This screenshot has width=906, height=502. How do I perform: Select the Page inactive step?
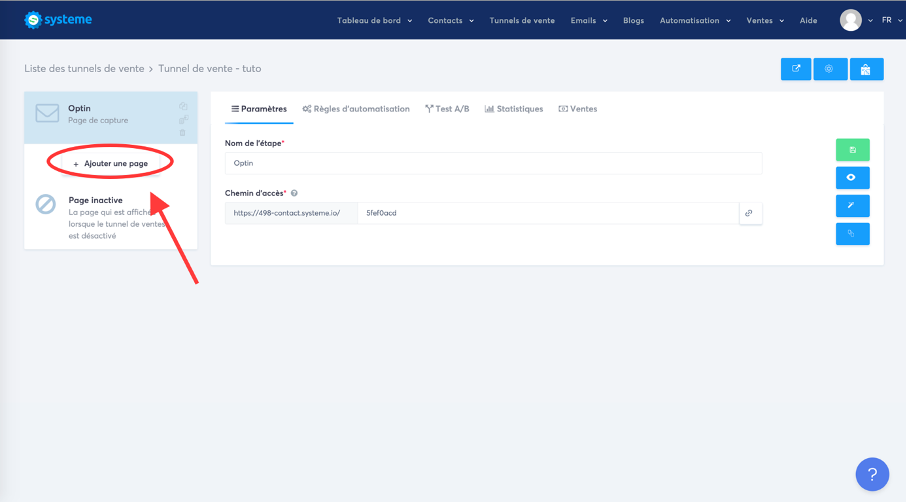[x=110, y=217]
